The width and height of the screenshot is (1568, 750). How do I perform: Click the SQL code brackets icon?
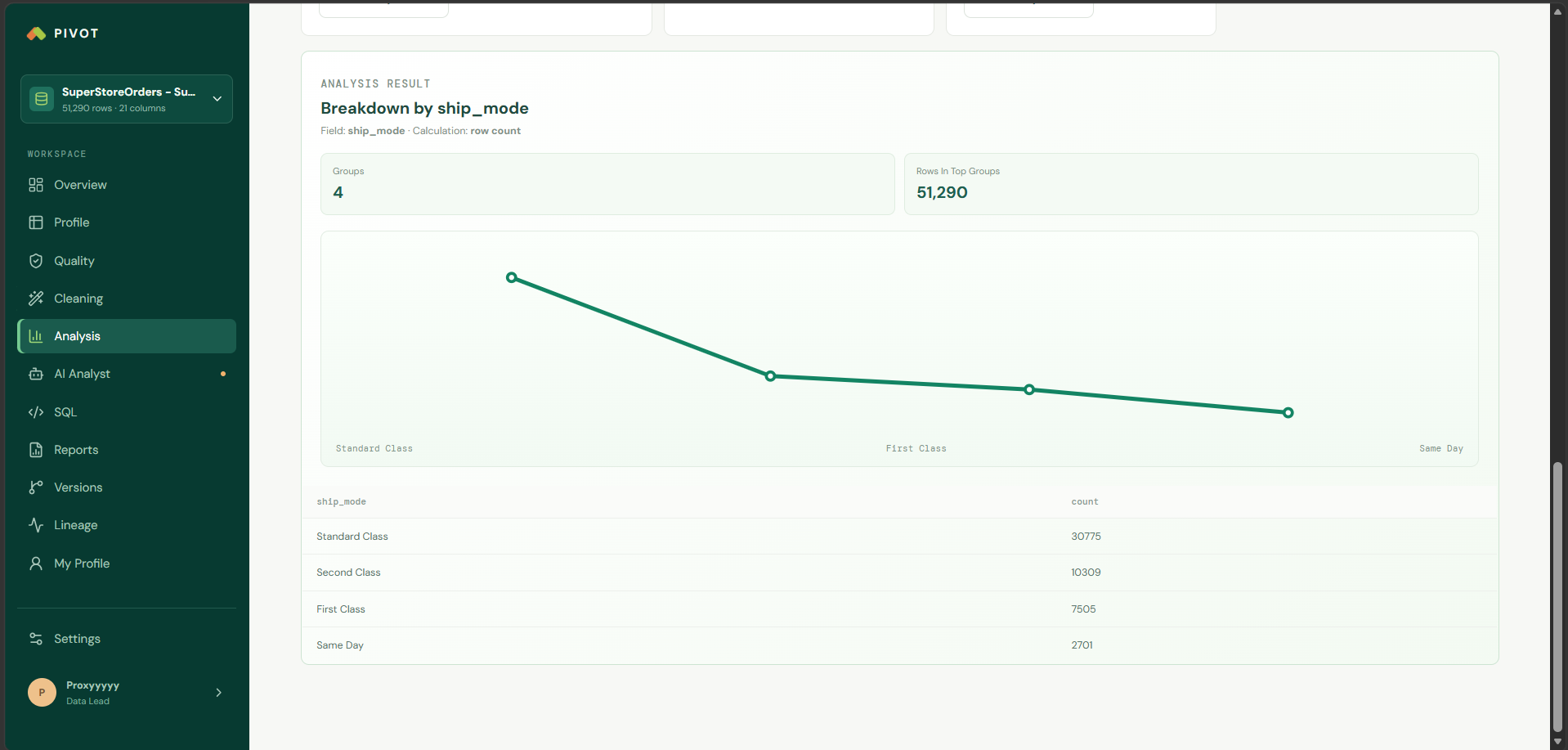(x=36, y=412)
